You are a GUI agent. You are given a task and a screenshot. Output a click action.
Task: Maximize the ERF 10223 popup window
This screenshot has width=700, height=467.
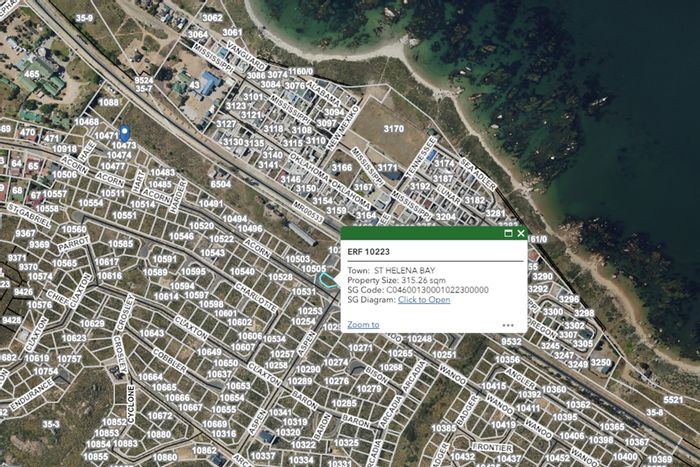coord(508,233)
